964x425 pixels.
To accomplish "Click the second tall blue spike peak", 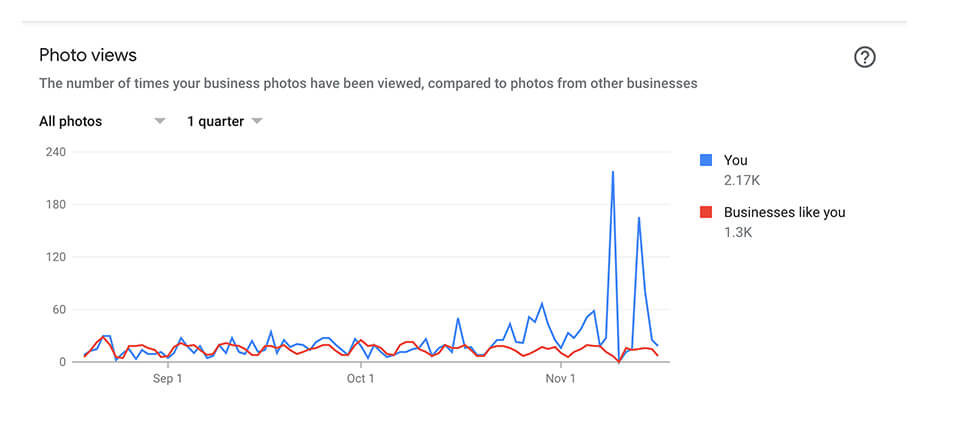I will (639, 218).
